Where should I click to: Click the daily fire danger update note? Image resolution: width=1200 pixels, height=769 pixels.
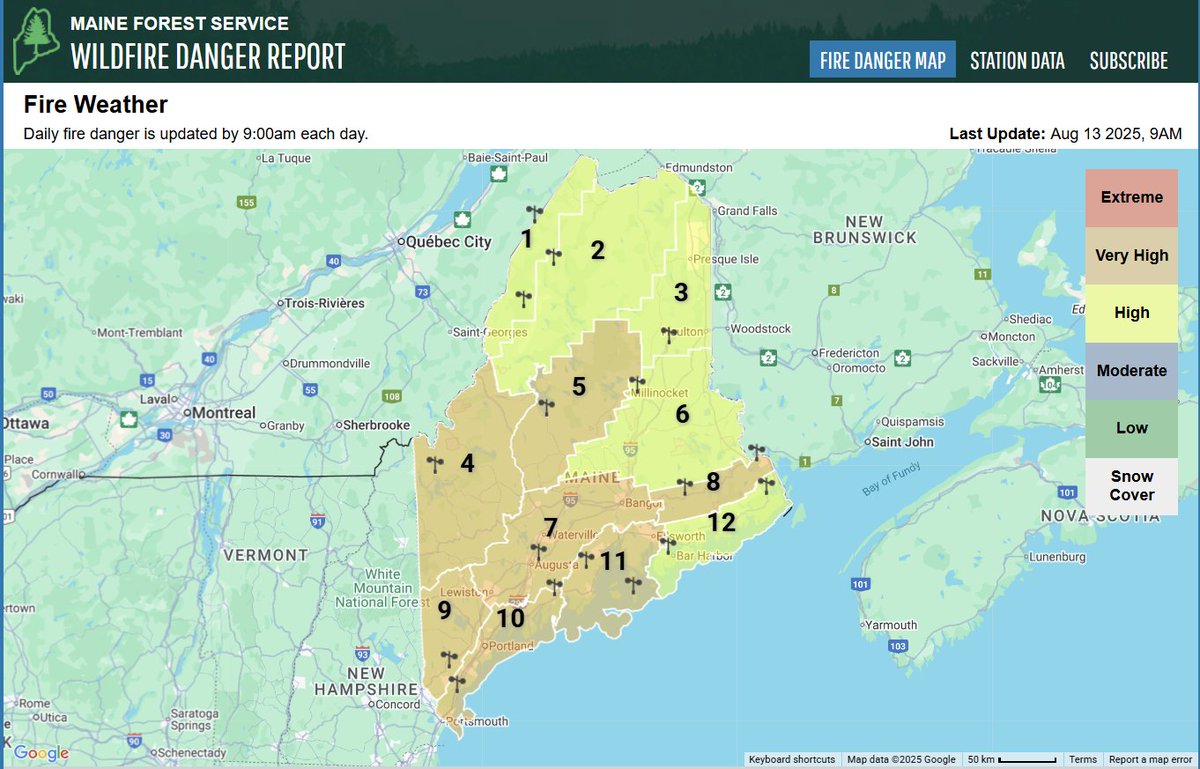196,133
